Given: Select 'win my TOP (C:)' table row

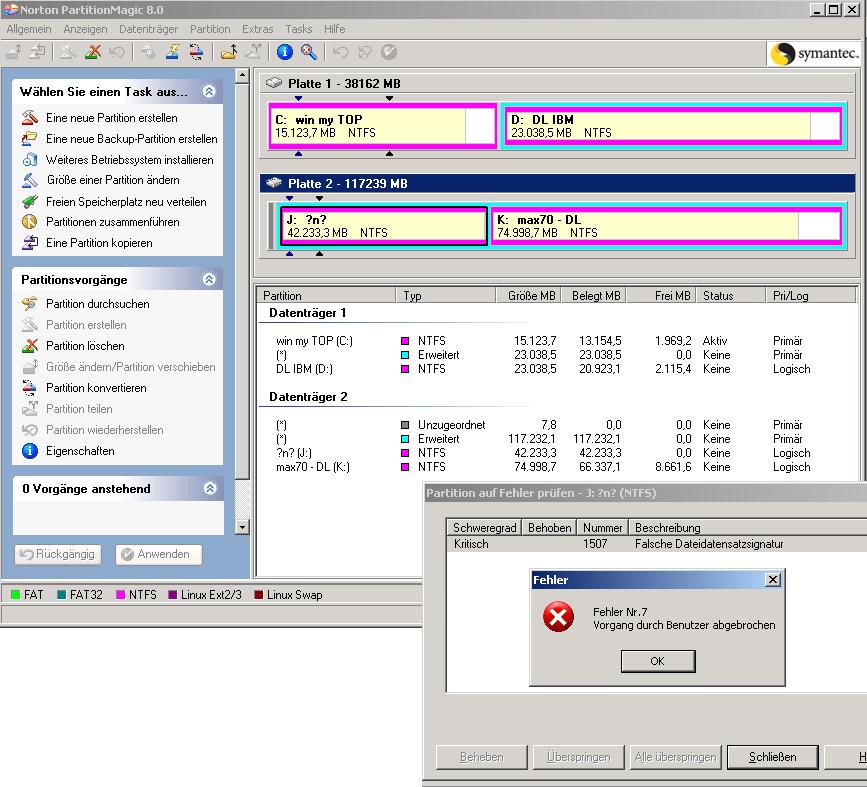Looking at the screenshot, I should 556,341.
